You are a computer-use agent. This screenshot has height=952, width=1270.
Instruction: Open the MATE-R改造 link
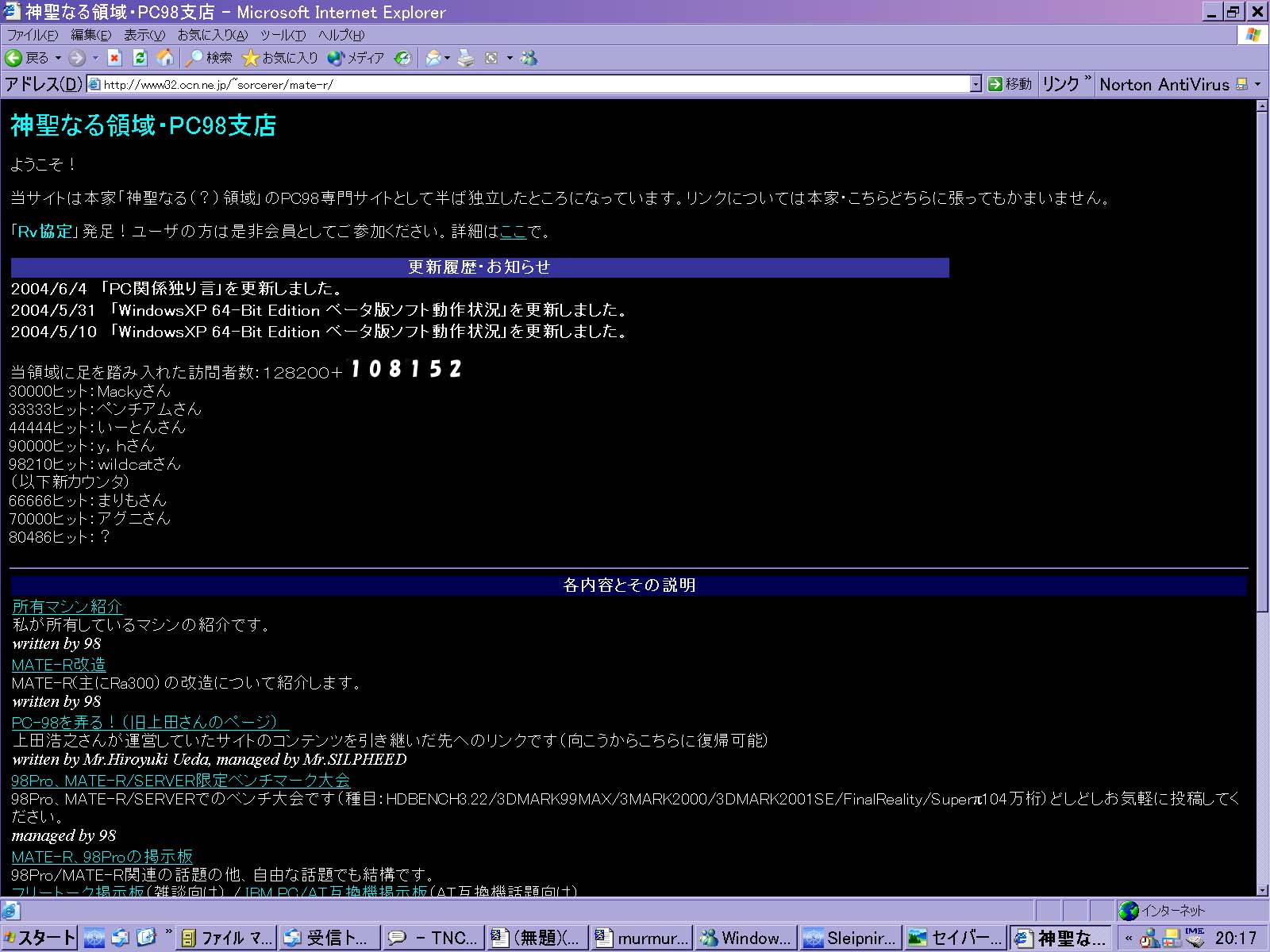(x=59, y=665)
